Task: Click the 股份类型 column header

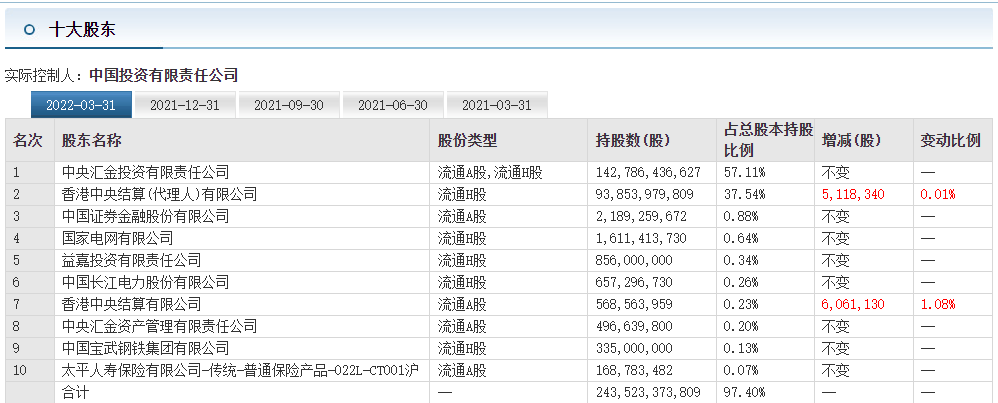Action: coord(467,141)
